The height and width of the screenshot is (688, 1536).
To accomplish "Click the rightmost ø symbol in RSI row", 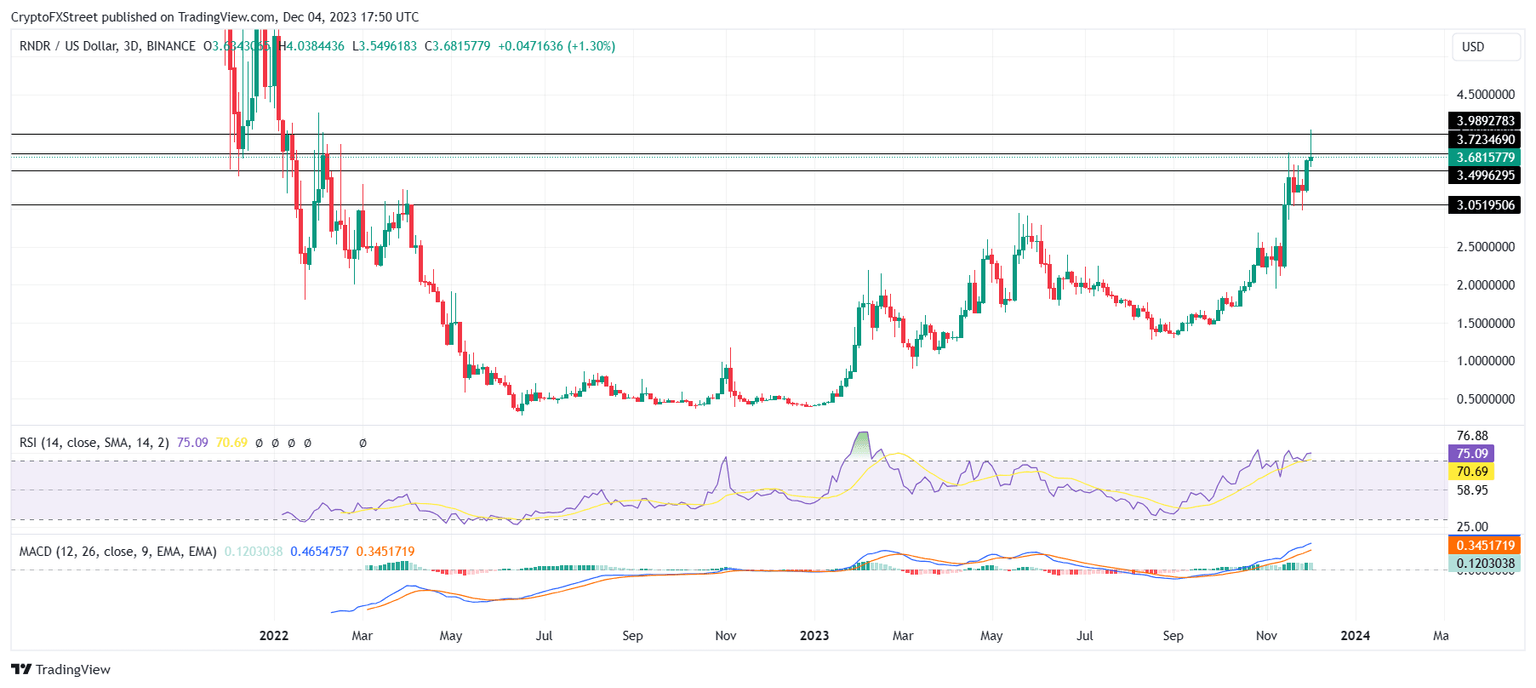I will (x=362, y=442).
